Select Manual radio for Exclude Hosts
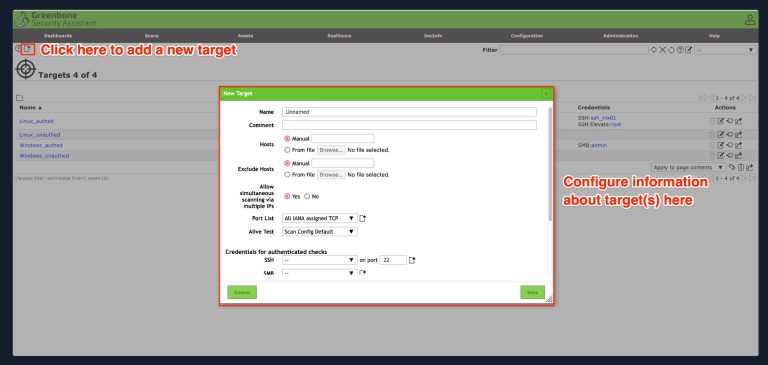 click(287, 163)
